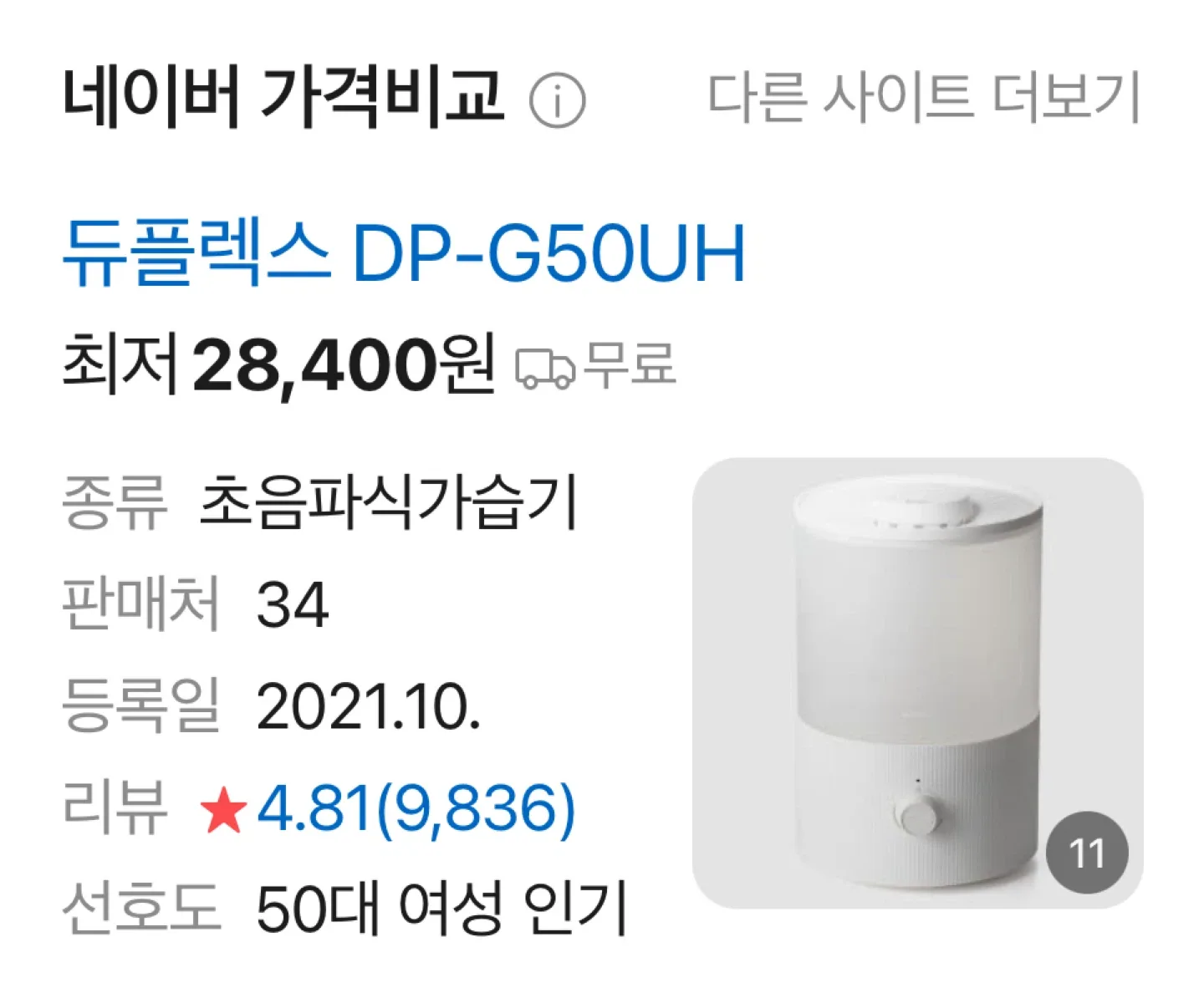Viewport: 1204px width, 988px height.
Task: Click the 무료 shipping label
Action: 630,364
